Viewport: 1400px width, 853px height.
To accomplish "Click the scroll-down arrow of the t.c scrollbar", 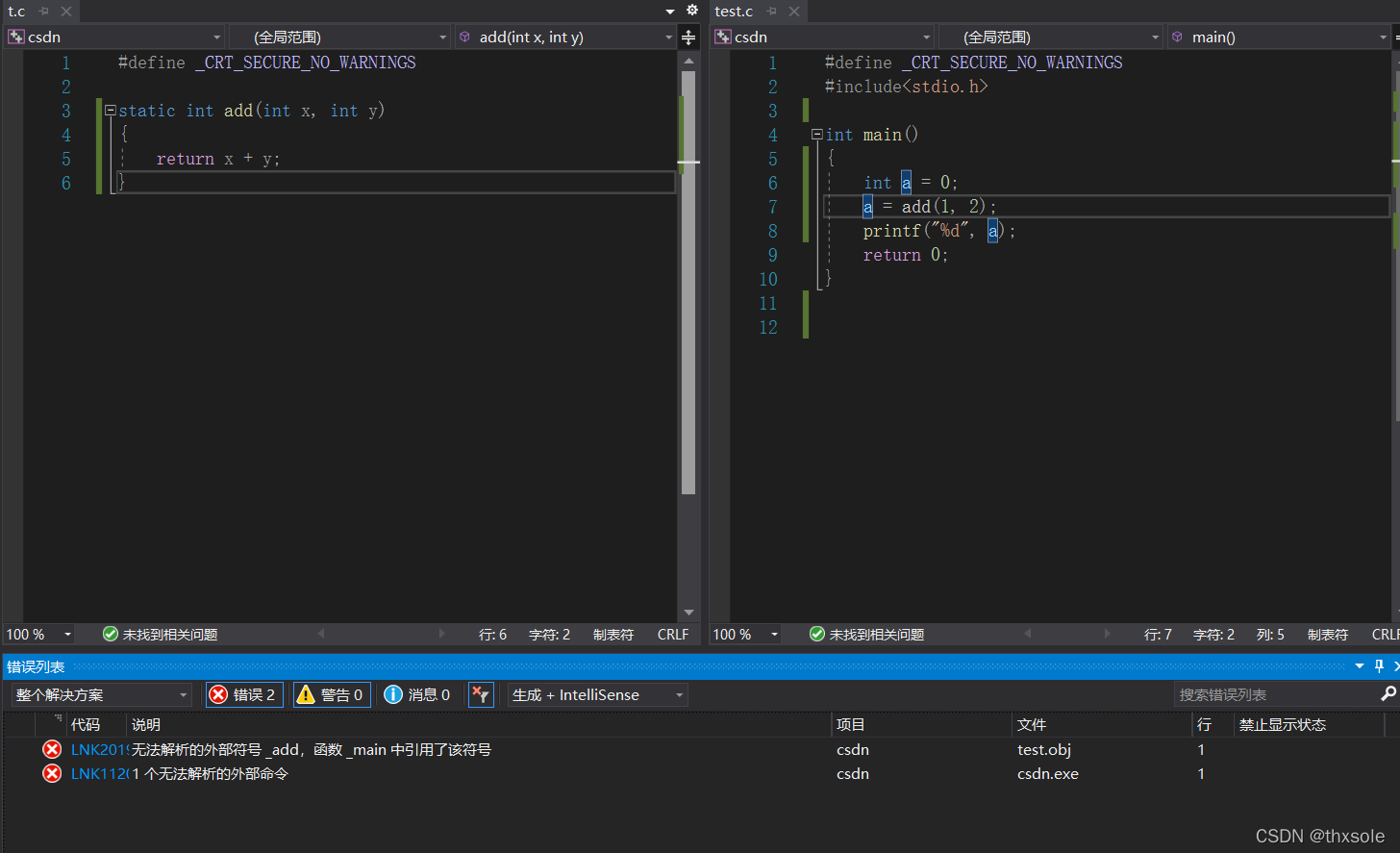I will pyautogui.click(x=688, y=613).
